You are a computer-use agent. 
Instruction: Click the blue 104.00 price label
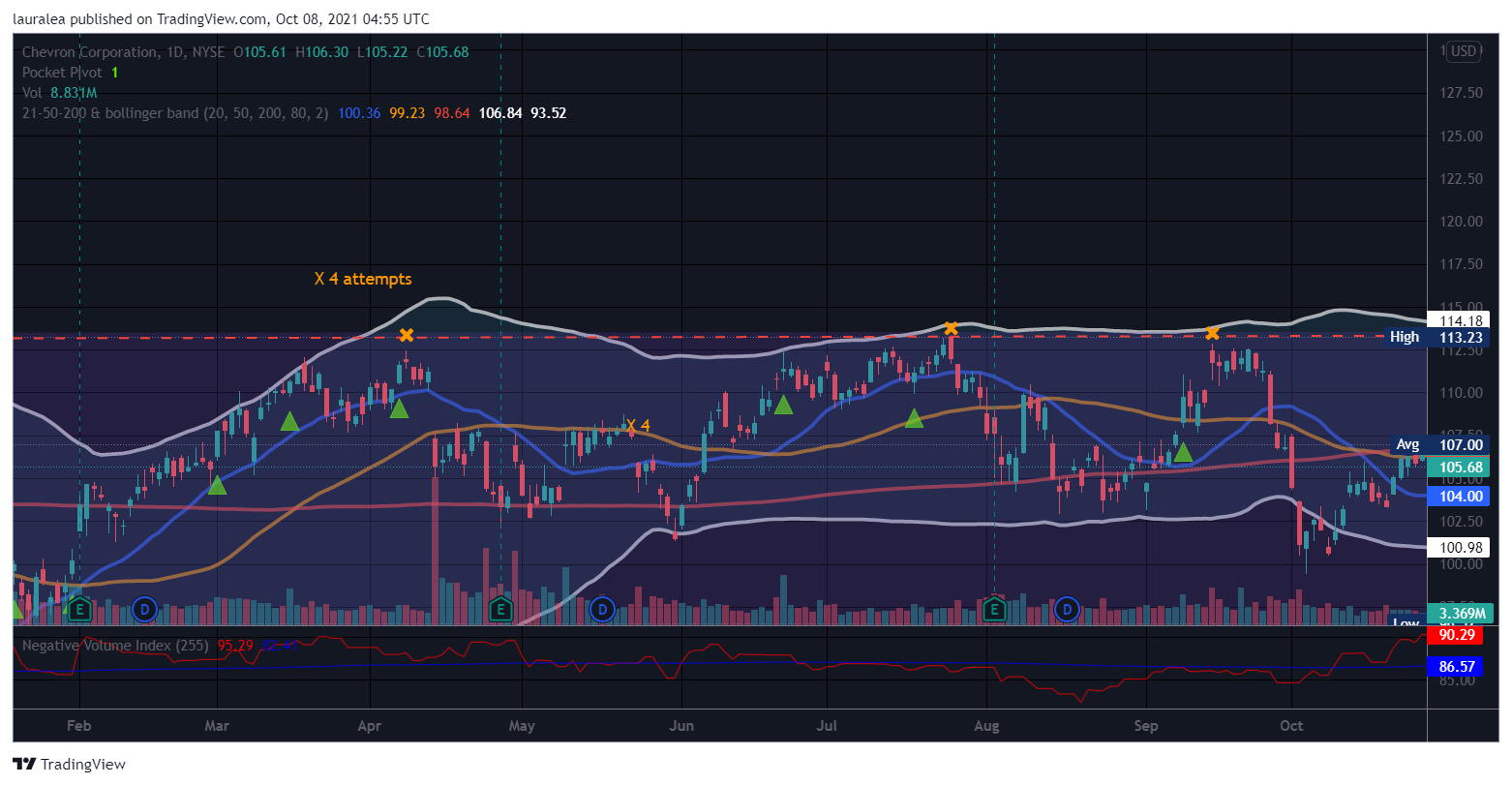(x=1460, y=496)
